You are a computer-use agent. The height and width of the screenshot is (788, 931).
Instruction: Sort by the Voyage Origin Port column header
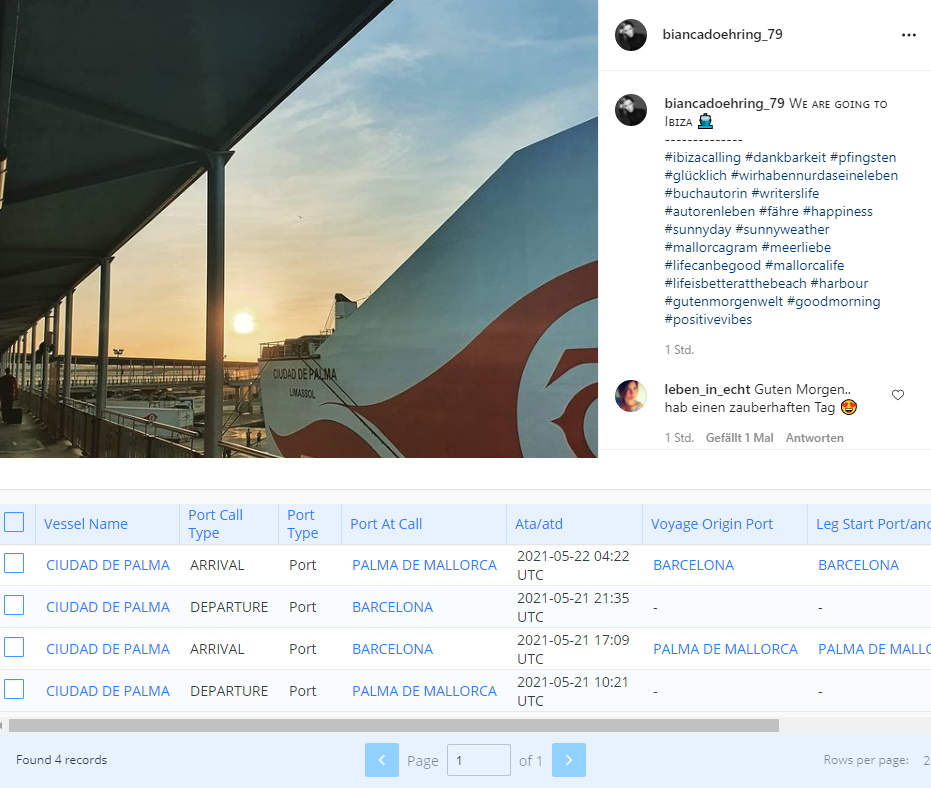pos(712,524)
